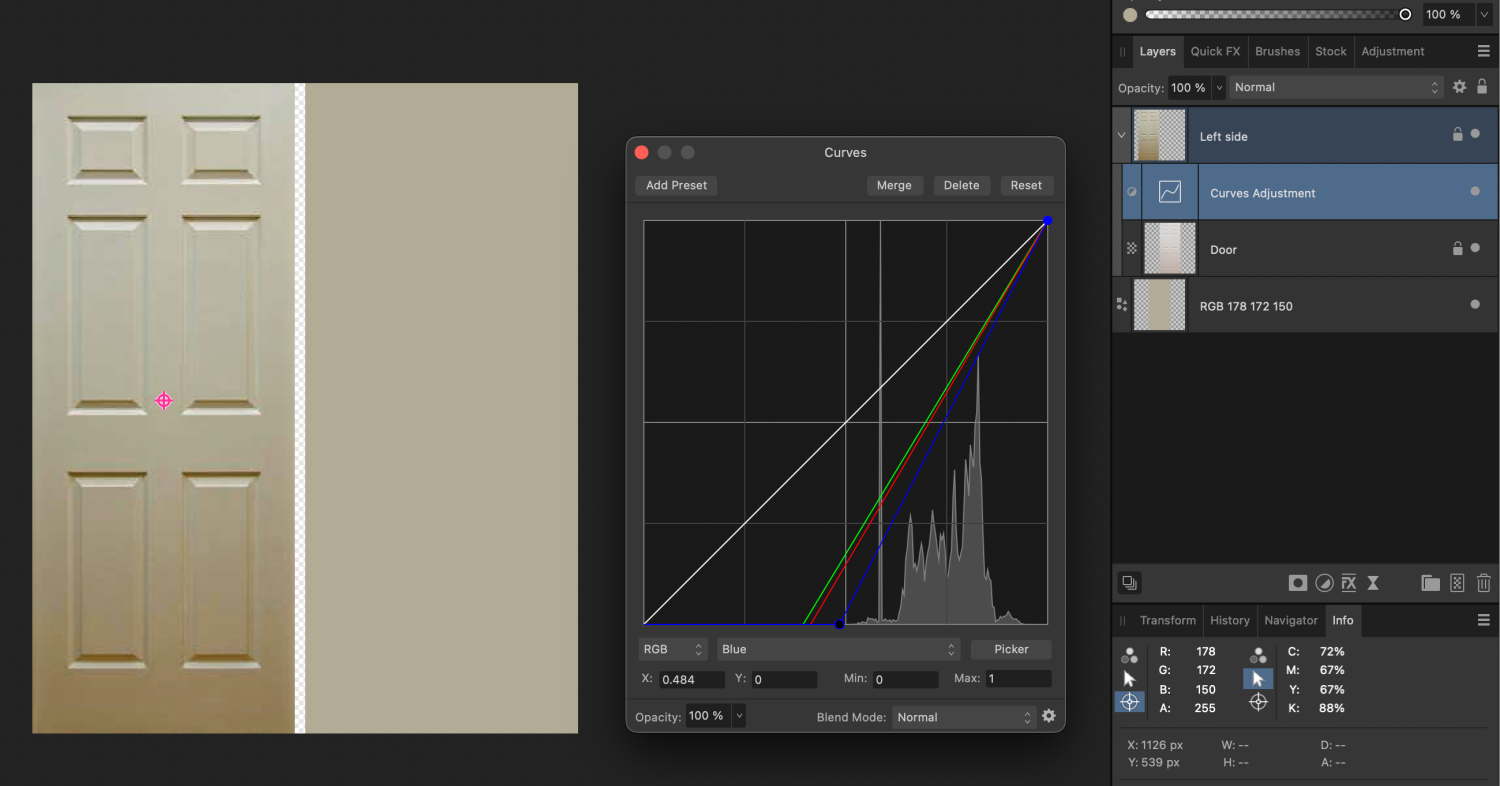Click the new pixel layer icon

(x=1457, y=583)
